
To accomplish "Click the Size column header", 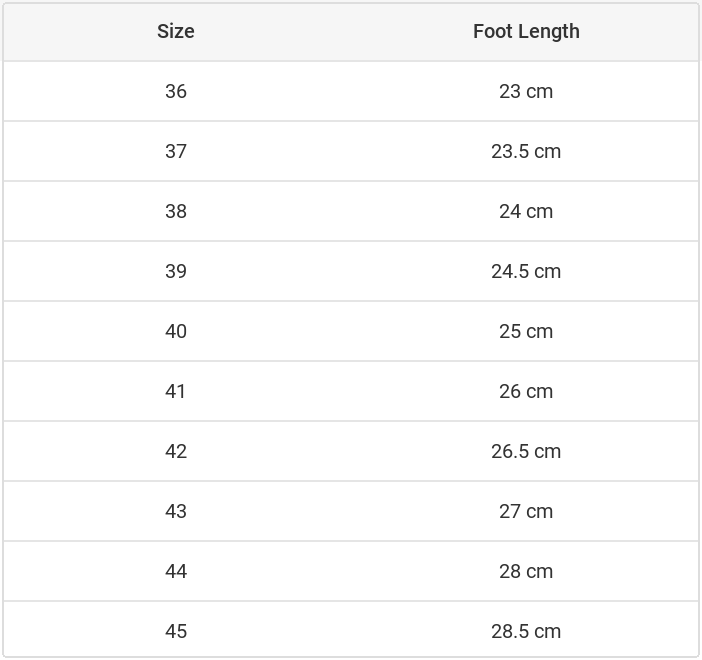I will click(x=176, y=31).
